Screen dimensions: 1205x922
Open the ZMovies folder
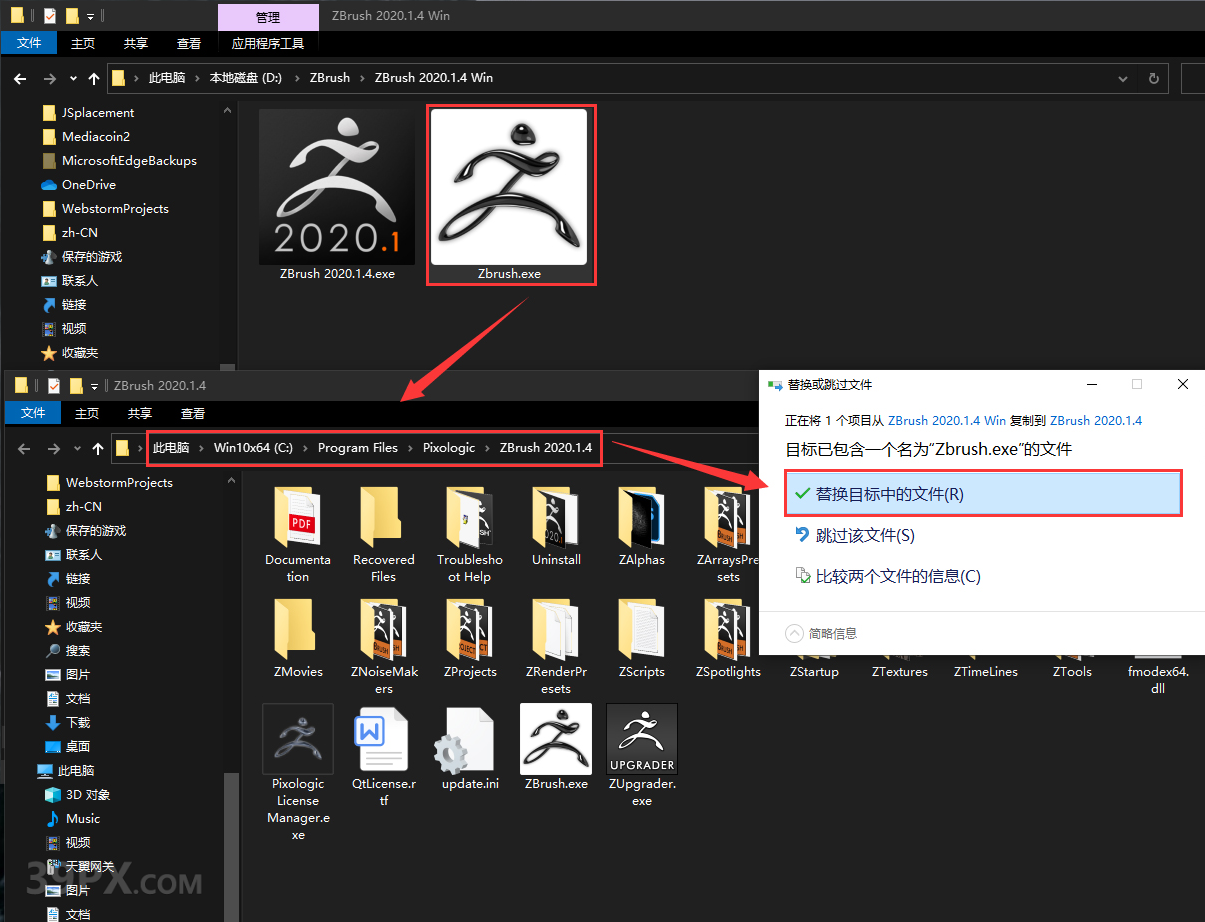(297, 640)
